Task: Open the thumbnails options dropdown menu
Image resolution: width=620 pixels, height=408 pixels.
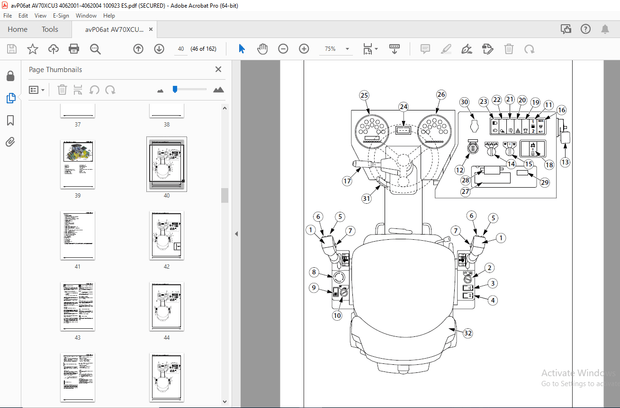Action: coord(36,90)
